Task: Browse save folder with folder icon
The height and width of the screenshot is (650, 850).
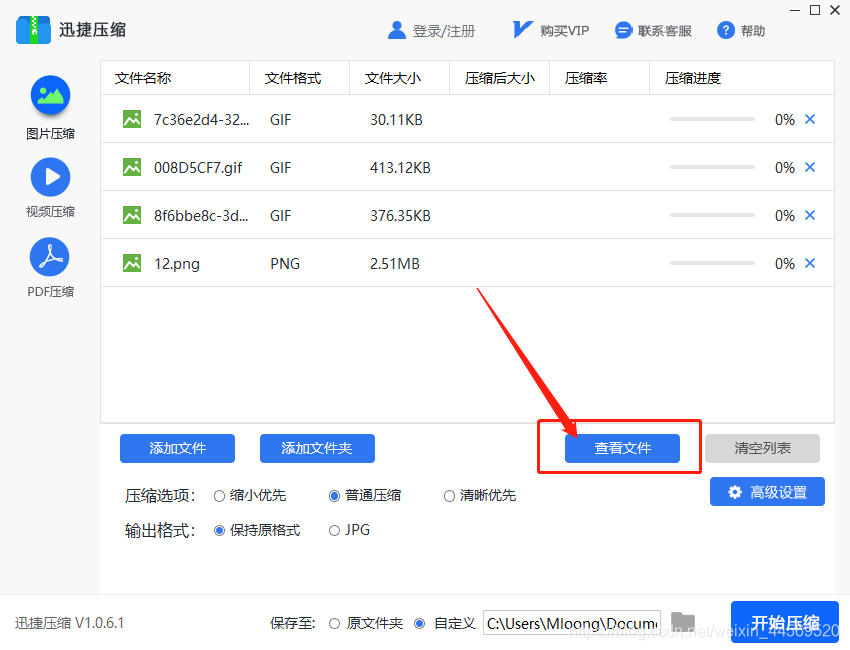Action: pos(682,621)
